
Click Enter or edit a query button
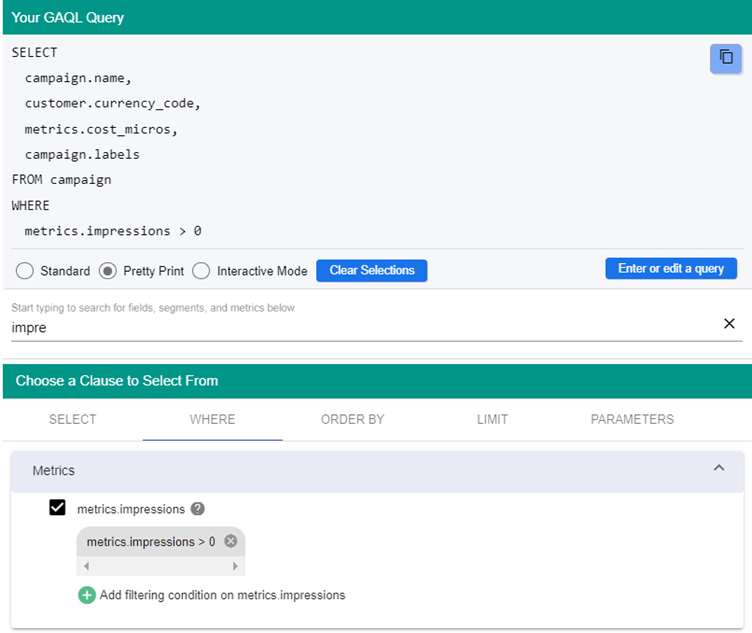[671, 269]
